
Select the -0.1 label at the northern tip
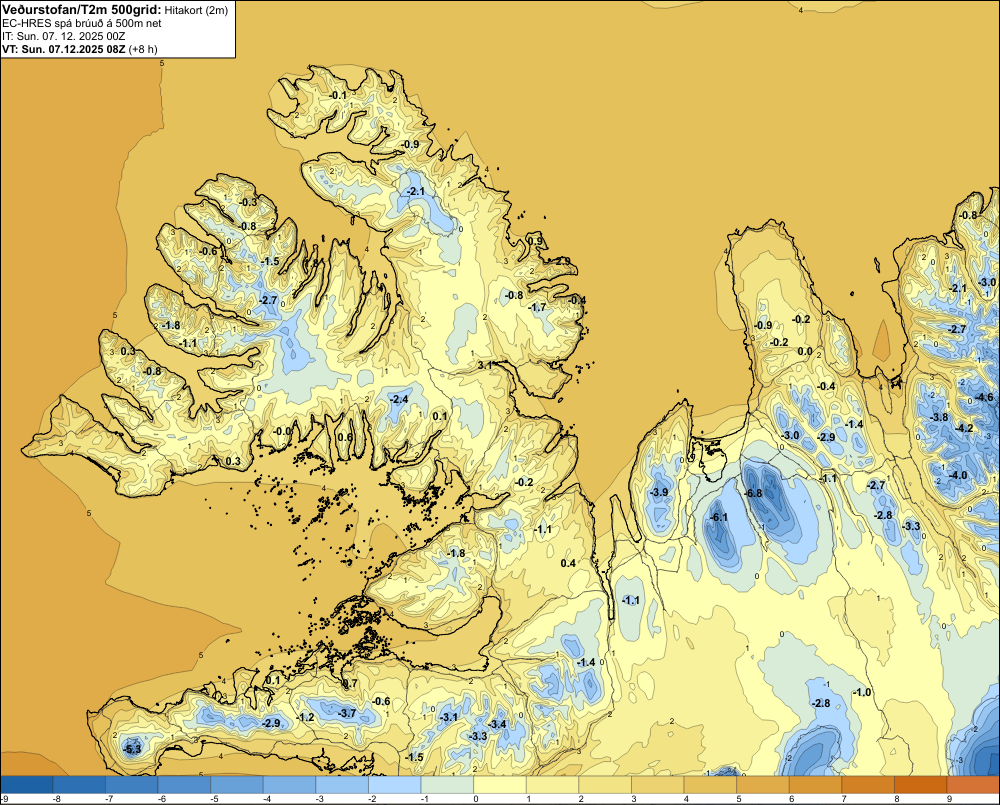coord(338,96)
